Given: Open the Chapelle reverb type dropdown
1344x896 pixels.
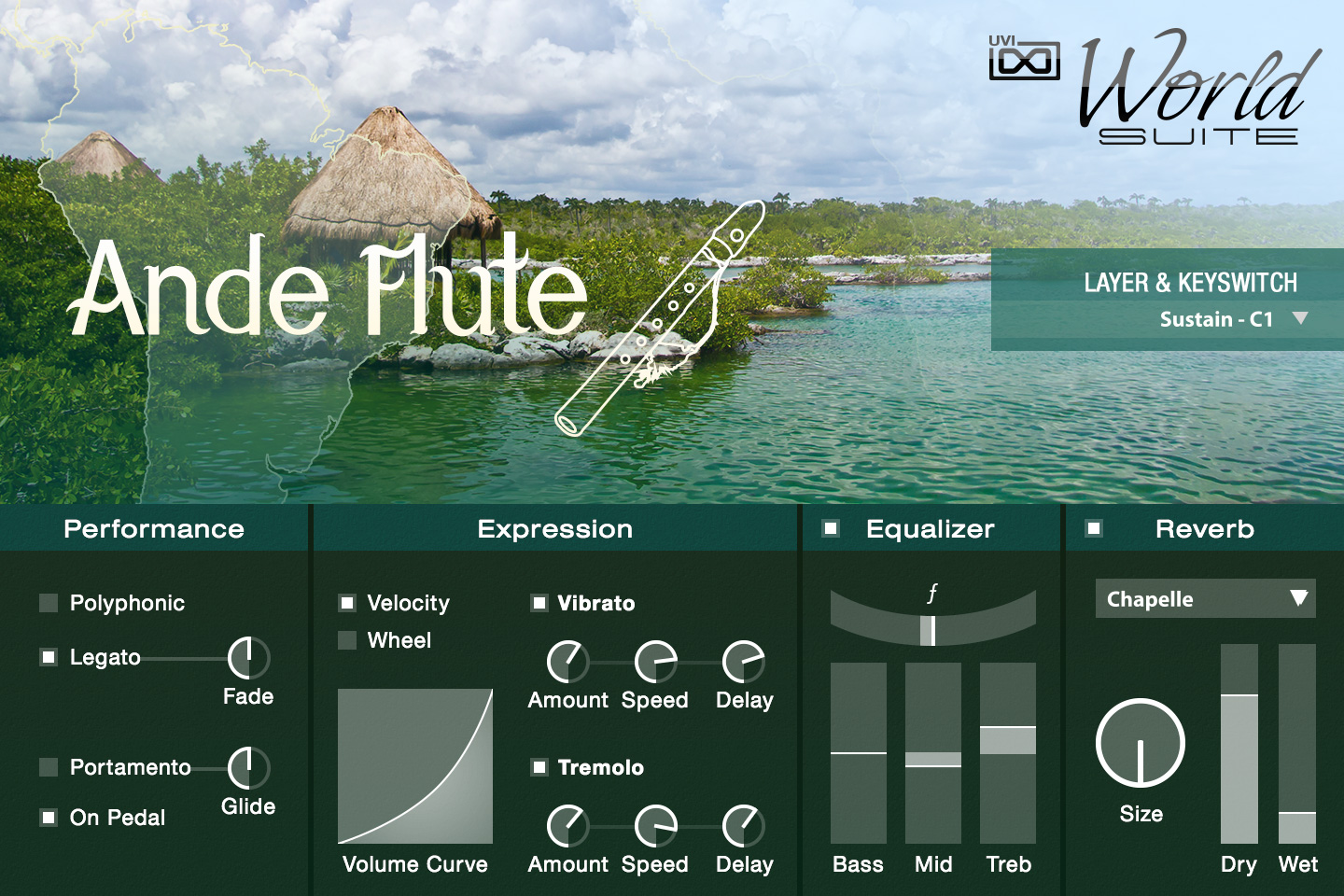Looking at the screenshot, I should click(1206, 598).
